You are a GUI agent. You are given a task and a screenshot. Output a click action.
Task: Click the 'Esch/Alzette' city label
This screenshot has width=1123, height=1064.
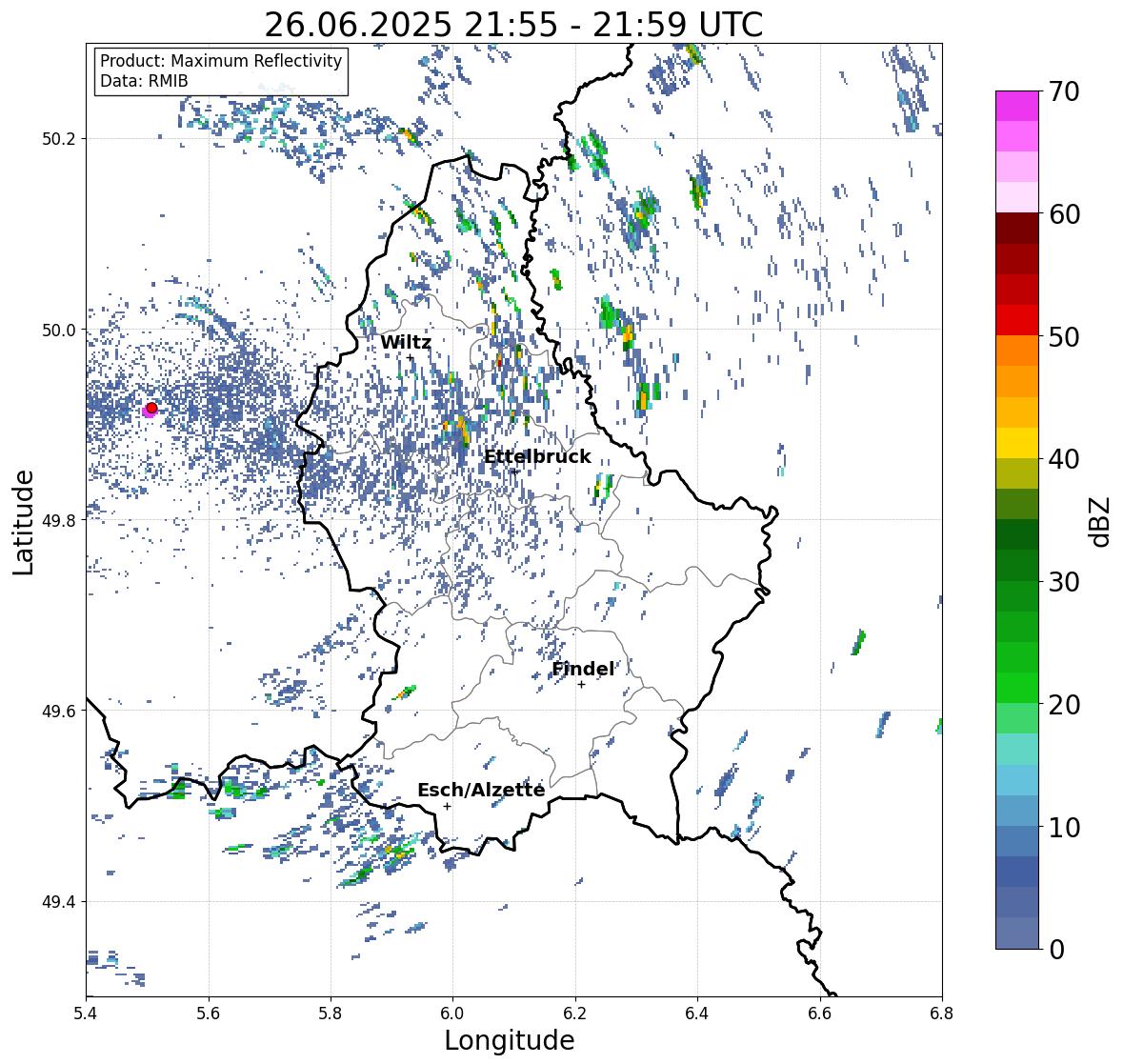tap(481, 790)
